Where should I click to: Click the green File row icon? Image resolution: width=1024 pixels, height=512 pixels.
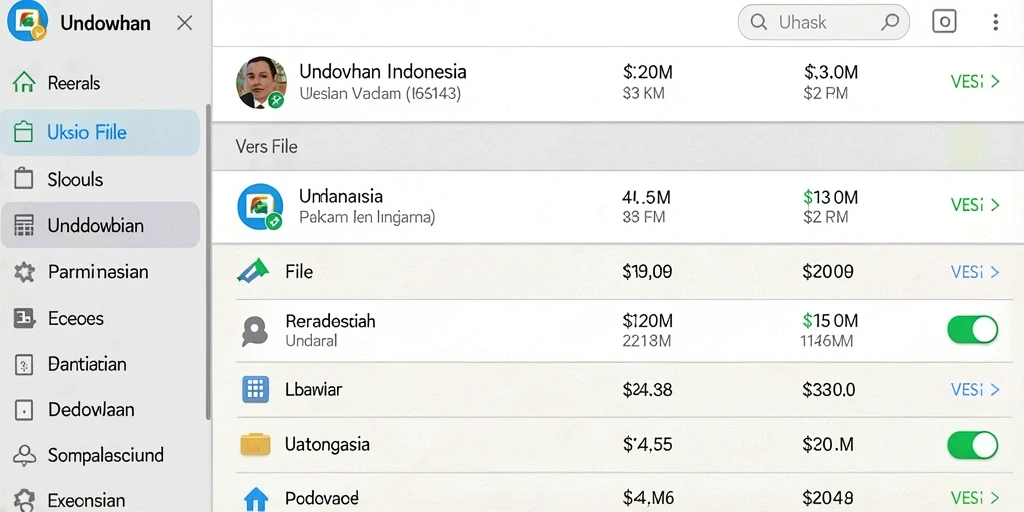(x=252, y=271)
